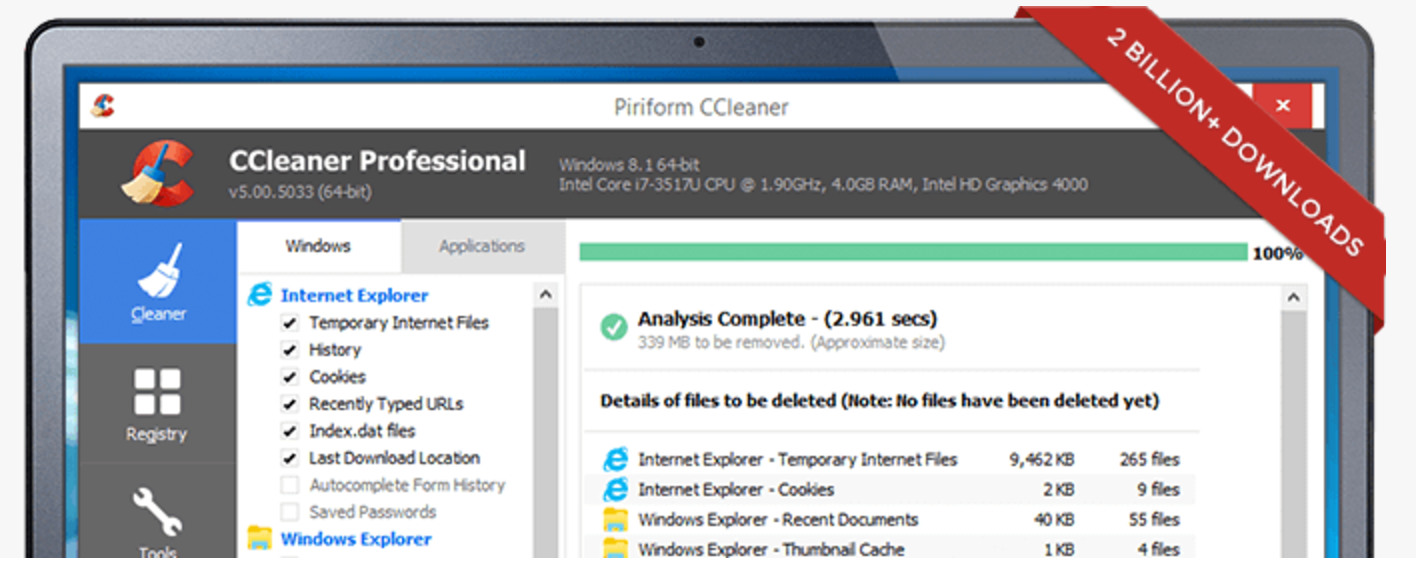Enable Autocomplete Form History checkbox
1416x564 pixels.
(290, 485)
